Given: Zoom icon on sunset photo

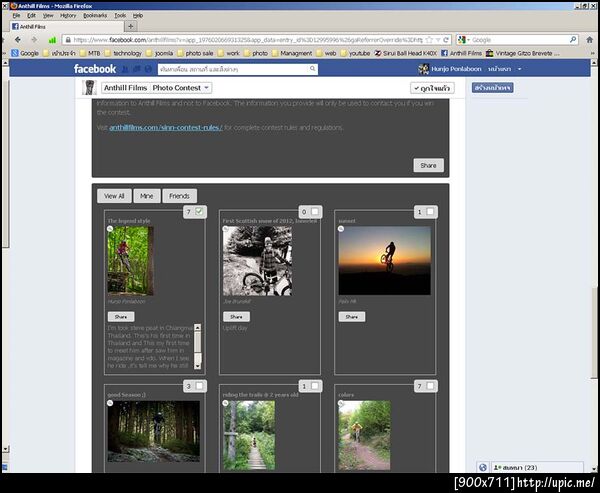Looking at the screenshot, I should click(341, 229).
